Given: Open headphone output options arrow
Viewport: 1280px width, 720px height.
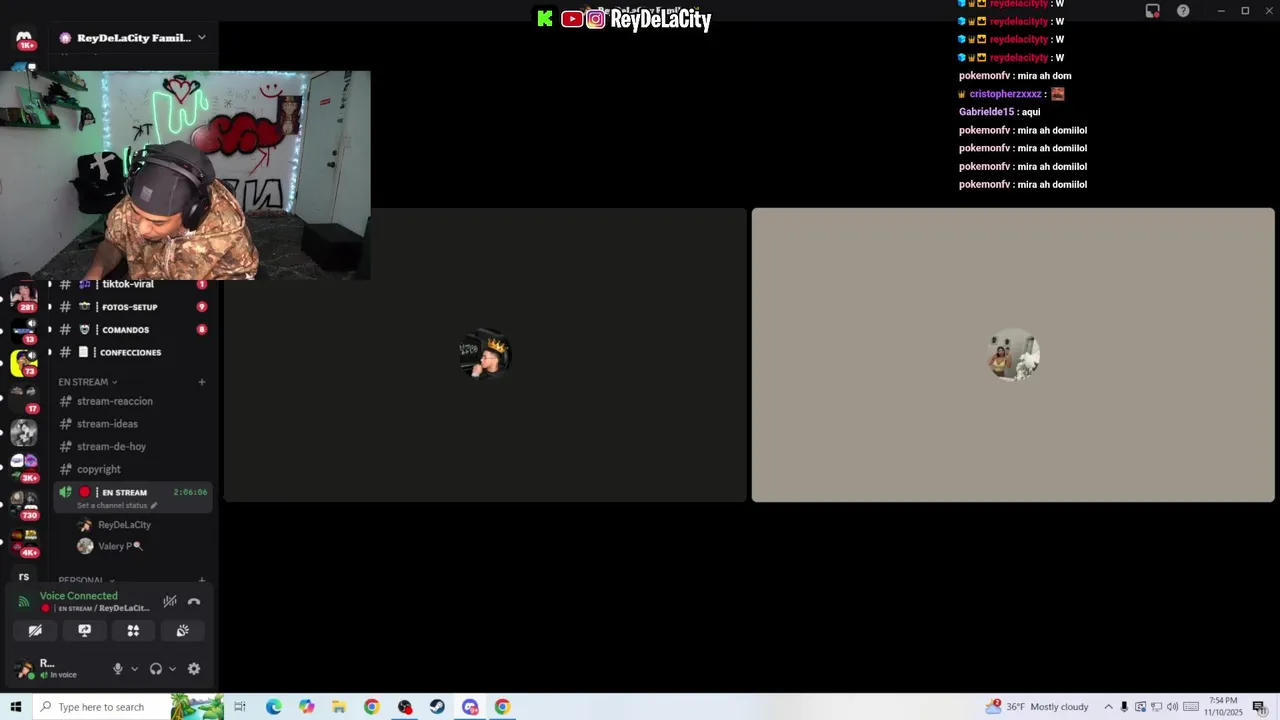Looking at the screenshot, I should point(172,669).
